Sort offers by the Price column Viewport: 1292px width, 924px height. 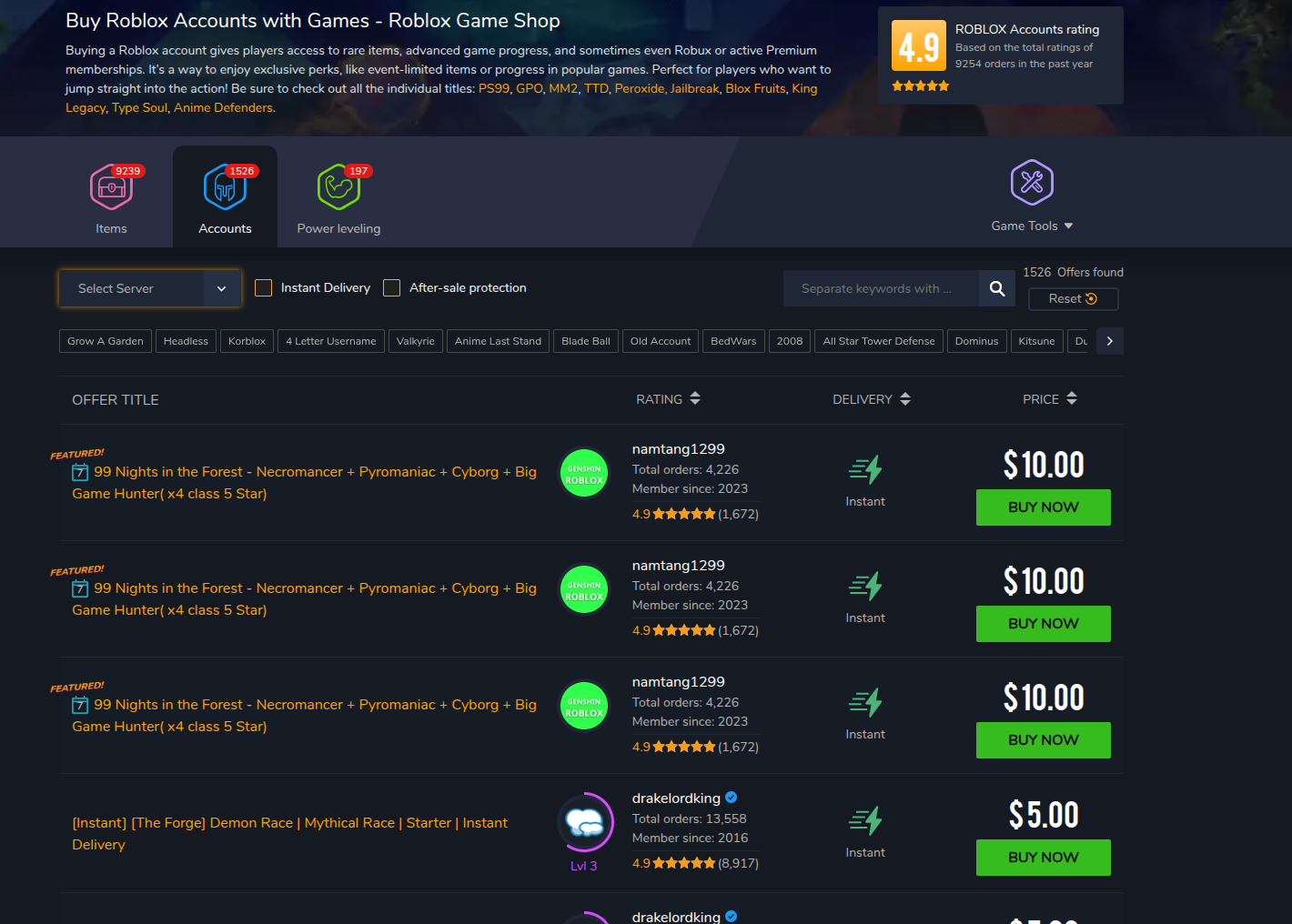point(1049,399)
